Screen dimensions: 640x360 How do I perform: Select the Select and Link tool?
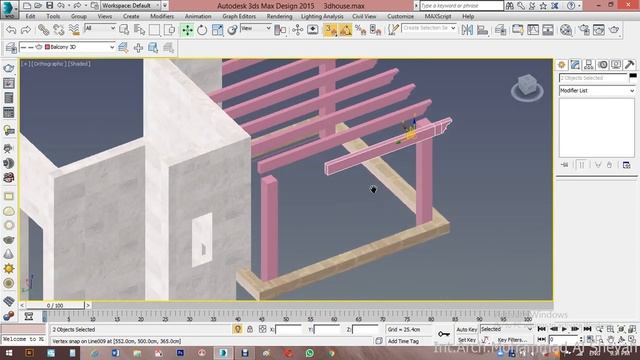[x=43, y=30]
